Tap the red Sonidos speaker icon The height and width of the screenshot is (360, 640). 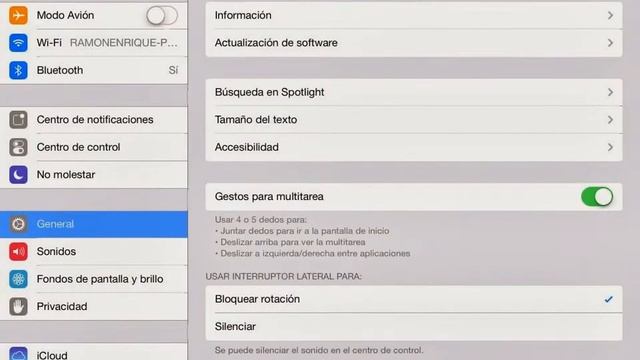[x=18, y=251]
